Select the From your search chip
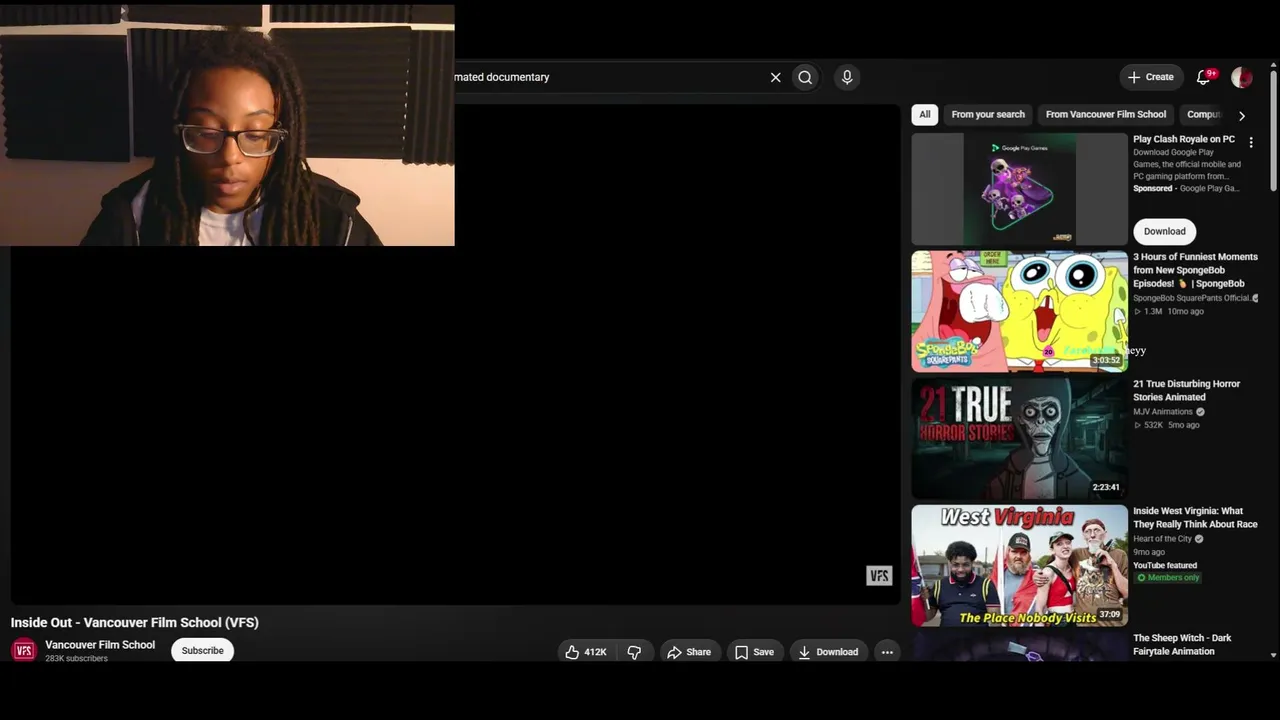1280x720 pixels. tap(988, 115)
